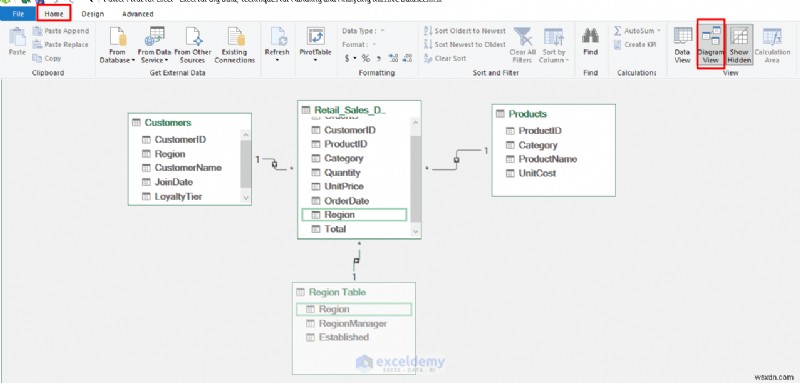
Task: Open From Database import option
Action: pos(117,45)
